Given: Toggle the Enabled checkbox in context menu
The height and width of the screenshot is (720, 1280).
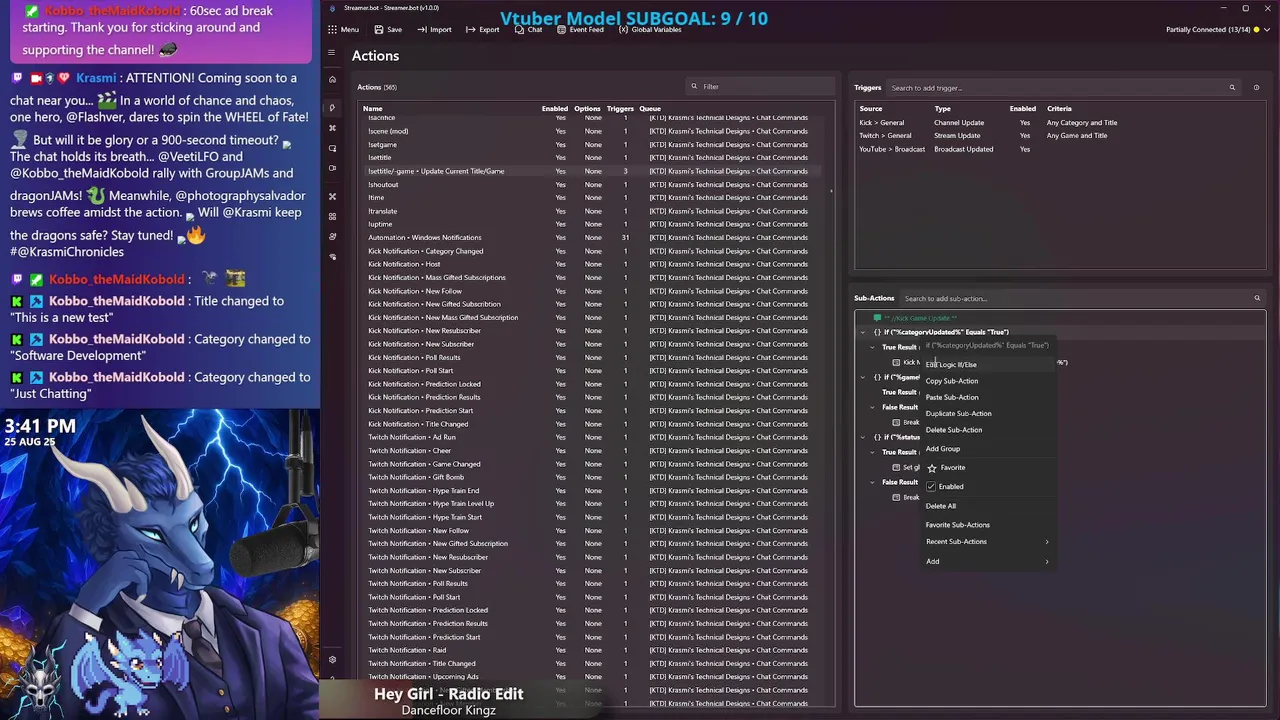Looking at the screenshot, I should (x=931, y=487).
